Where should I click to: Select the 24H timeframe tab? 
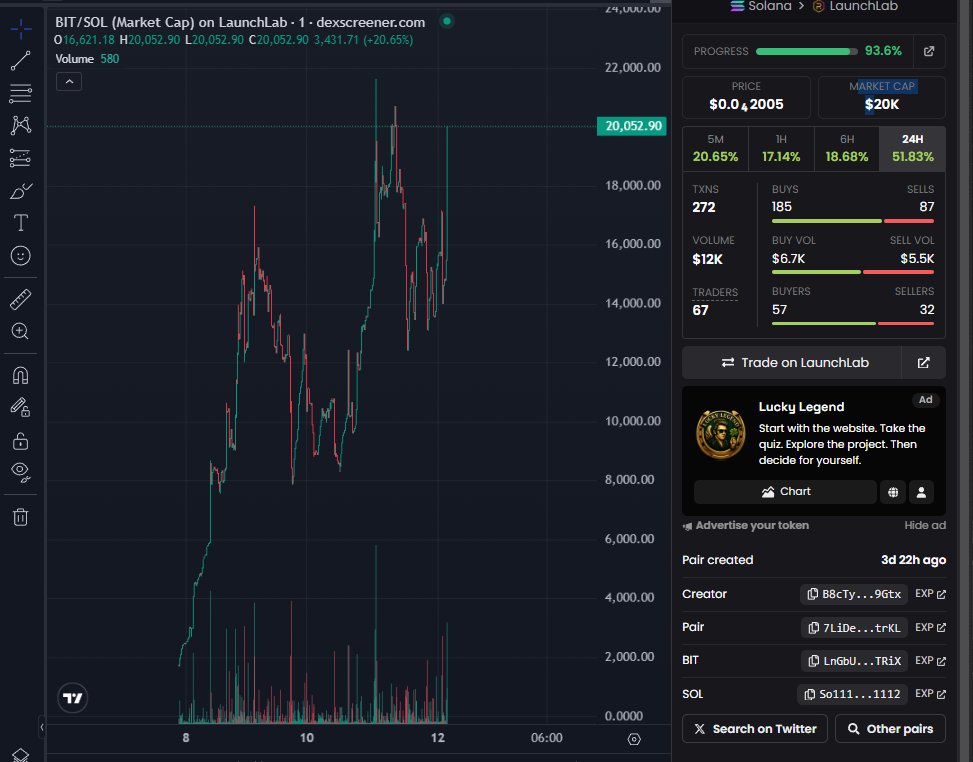tap(912, 148)
